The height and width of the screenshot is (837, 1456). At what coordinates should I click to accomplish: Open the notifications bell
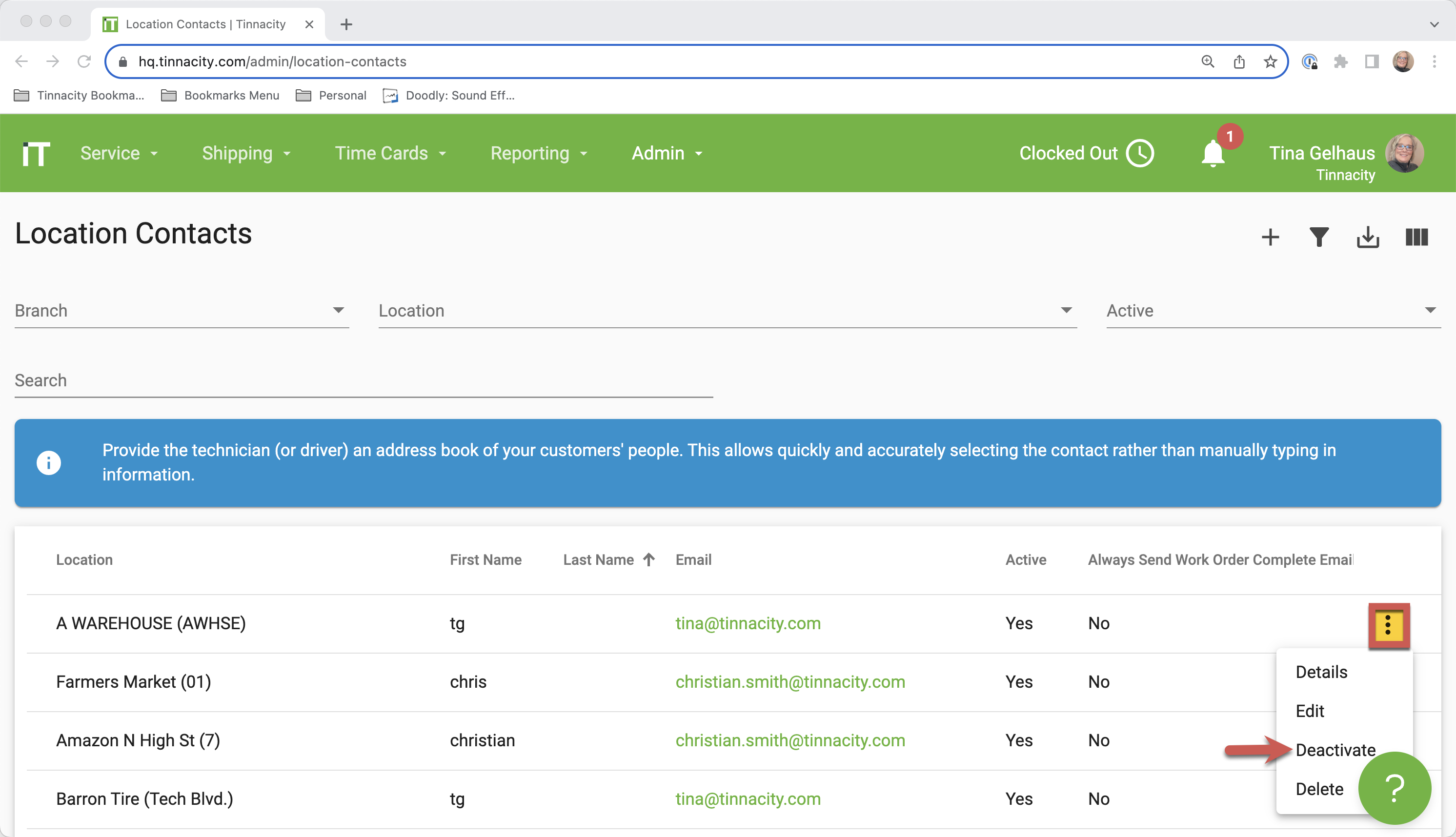[1213, 154]
